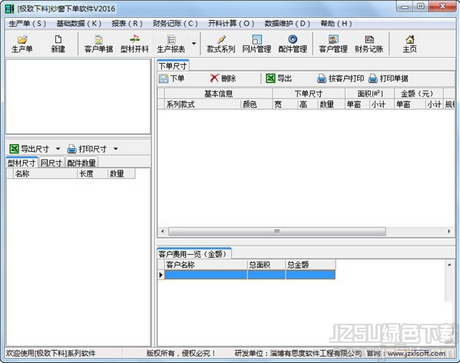Expand the 打印尺寸 dropdown arrow

tap(115, 149)
